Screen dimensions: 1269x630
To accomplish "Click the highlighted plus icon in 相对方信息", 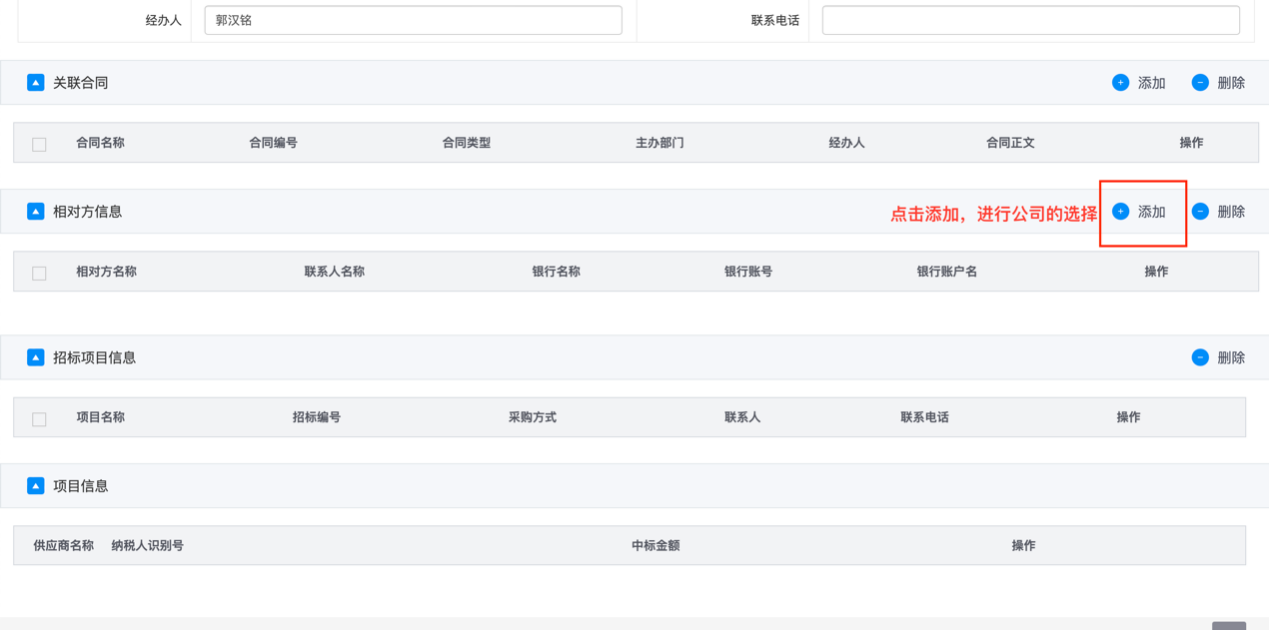I will pos(1120,211).
